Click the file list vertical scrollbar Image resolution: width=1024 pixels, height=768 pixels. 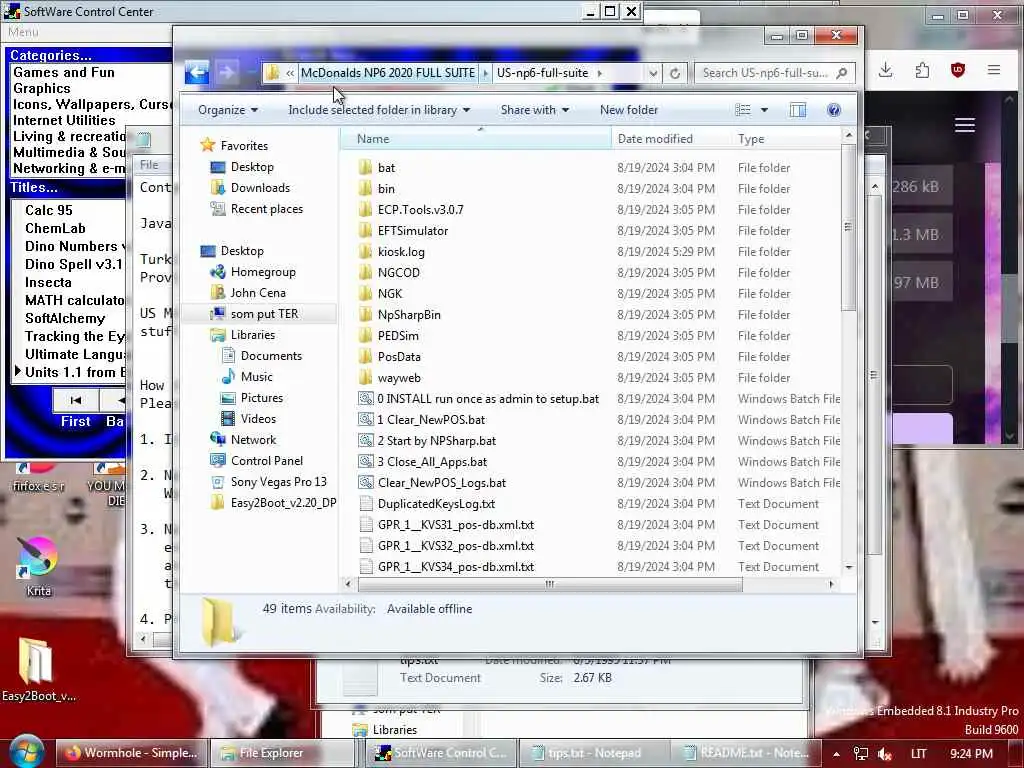848,227
